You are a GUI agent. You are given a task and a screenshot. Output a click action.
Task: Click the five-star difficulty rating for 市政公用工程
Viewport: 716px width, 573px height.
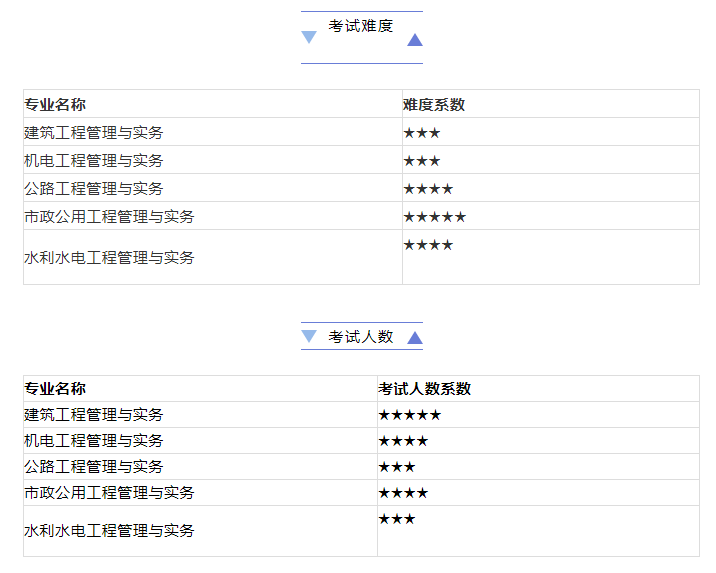(x=435, y=216)
